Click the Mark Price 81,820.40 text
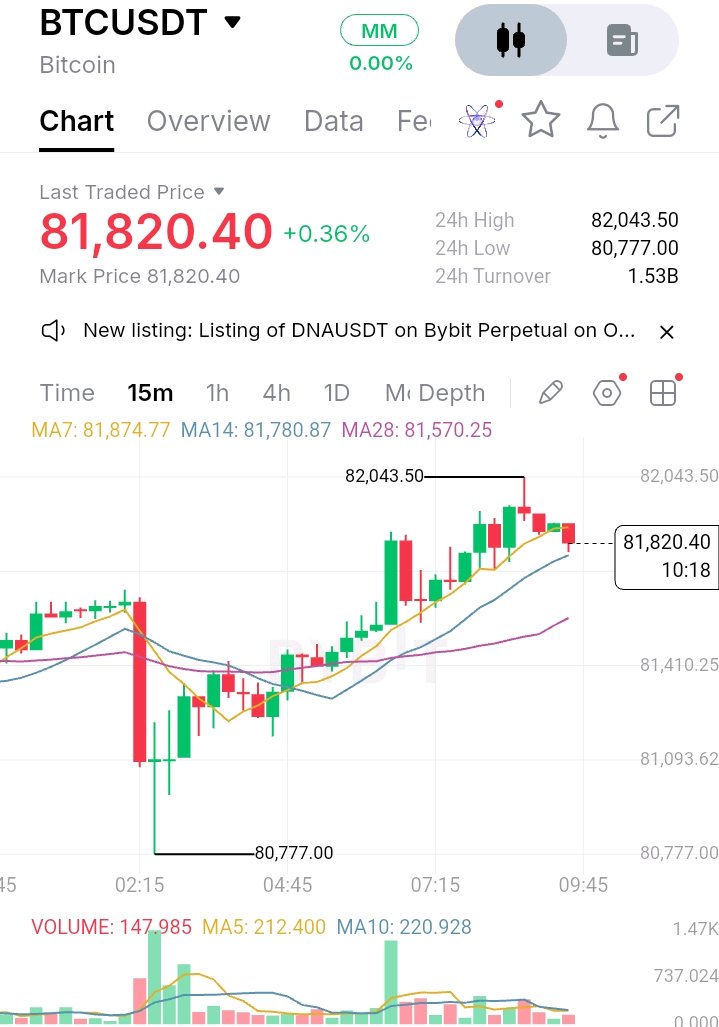This screenshot has height=1027, width=719. tap(139, 276)
